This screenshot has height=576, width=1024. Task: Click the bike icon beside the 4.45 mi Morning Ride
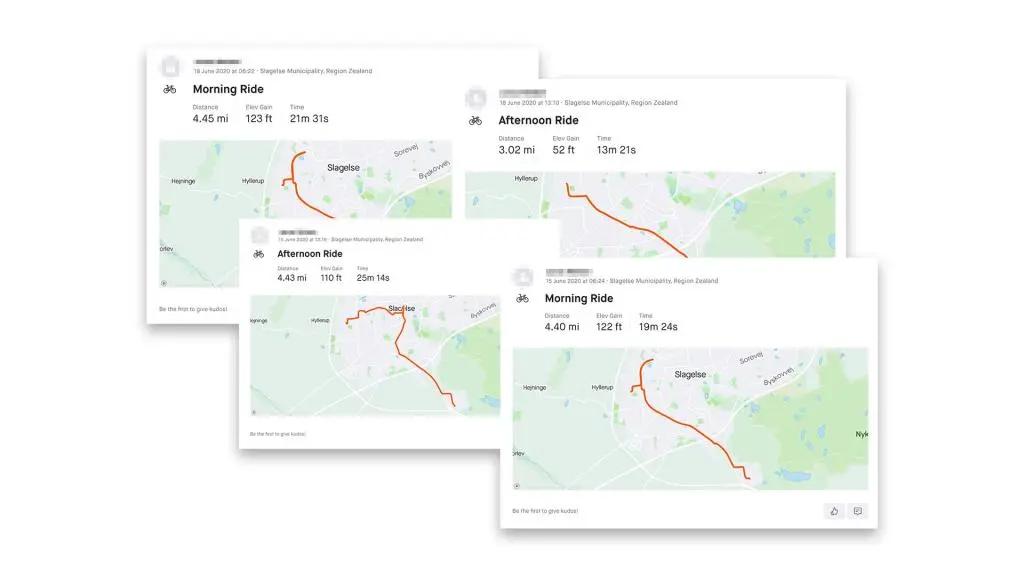[170, 89]
